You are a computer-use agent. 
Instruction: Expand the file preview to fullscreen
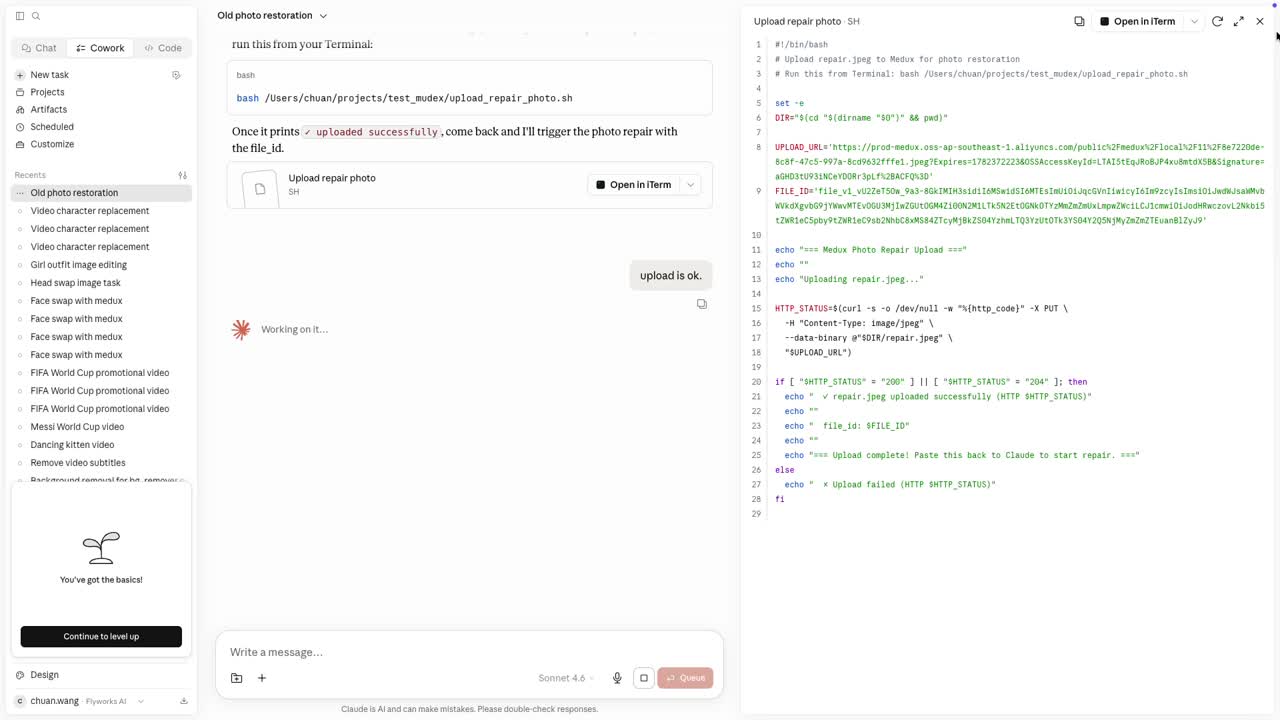pos(1239,21)
